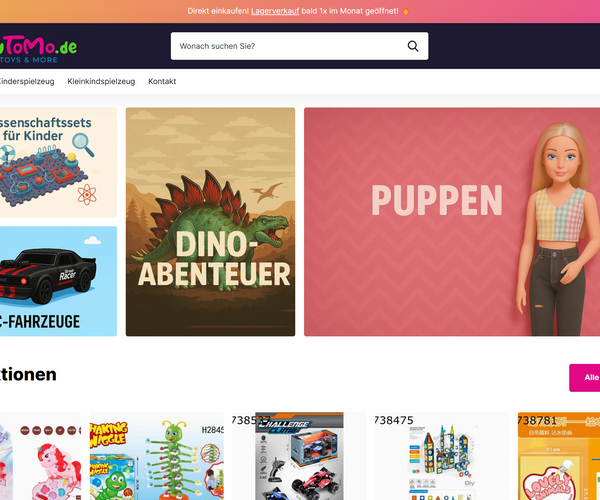Screen dimensions: 600x500
Task: Open the Wissenschaftssets für Kinder banner
Action: [58, 162]
